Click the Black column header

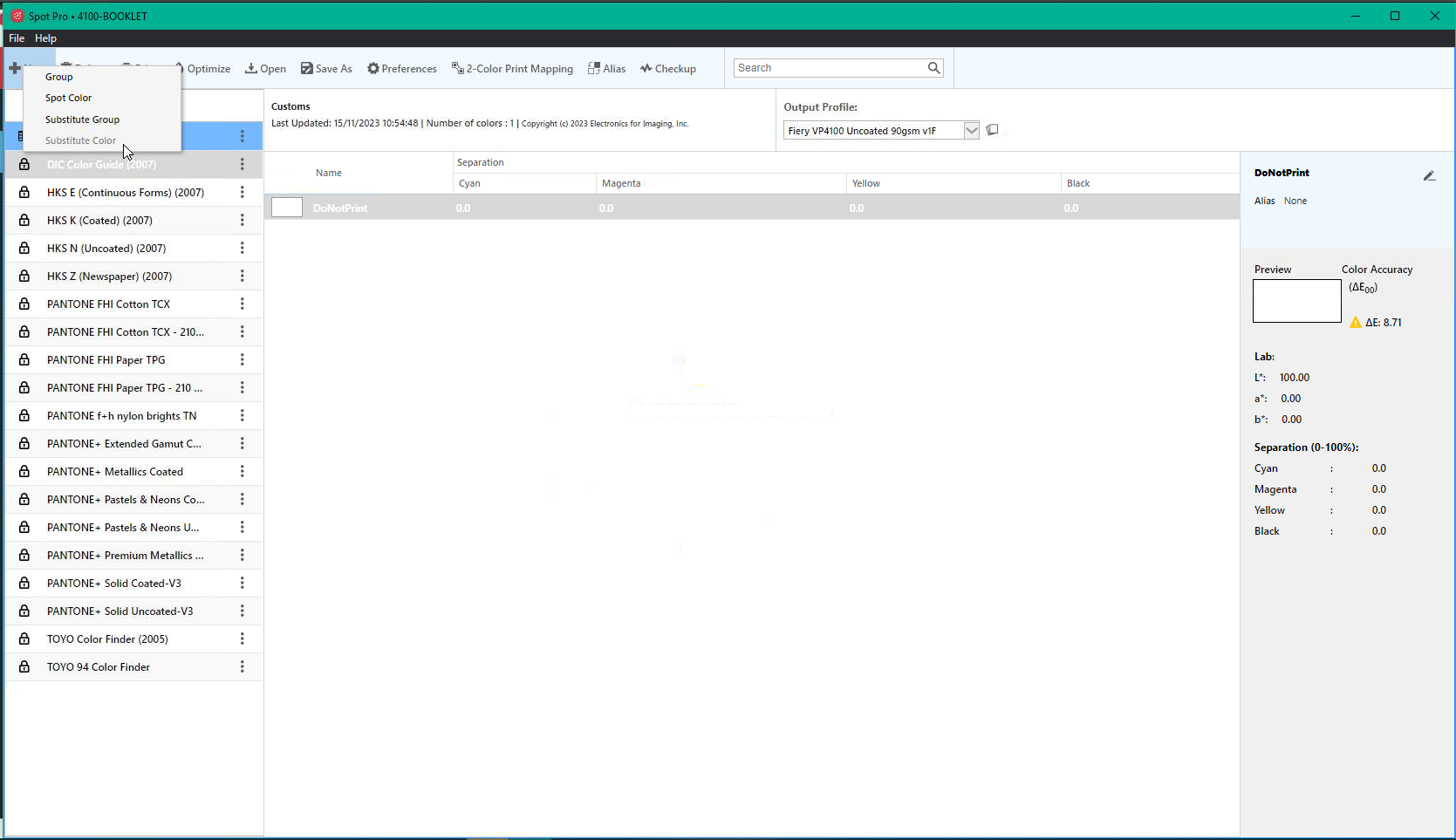pos(1078,183)
